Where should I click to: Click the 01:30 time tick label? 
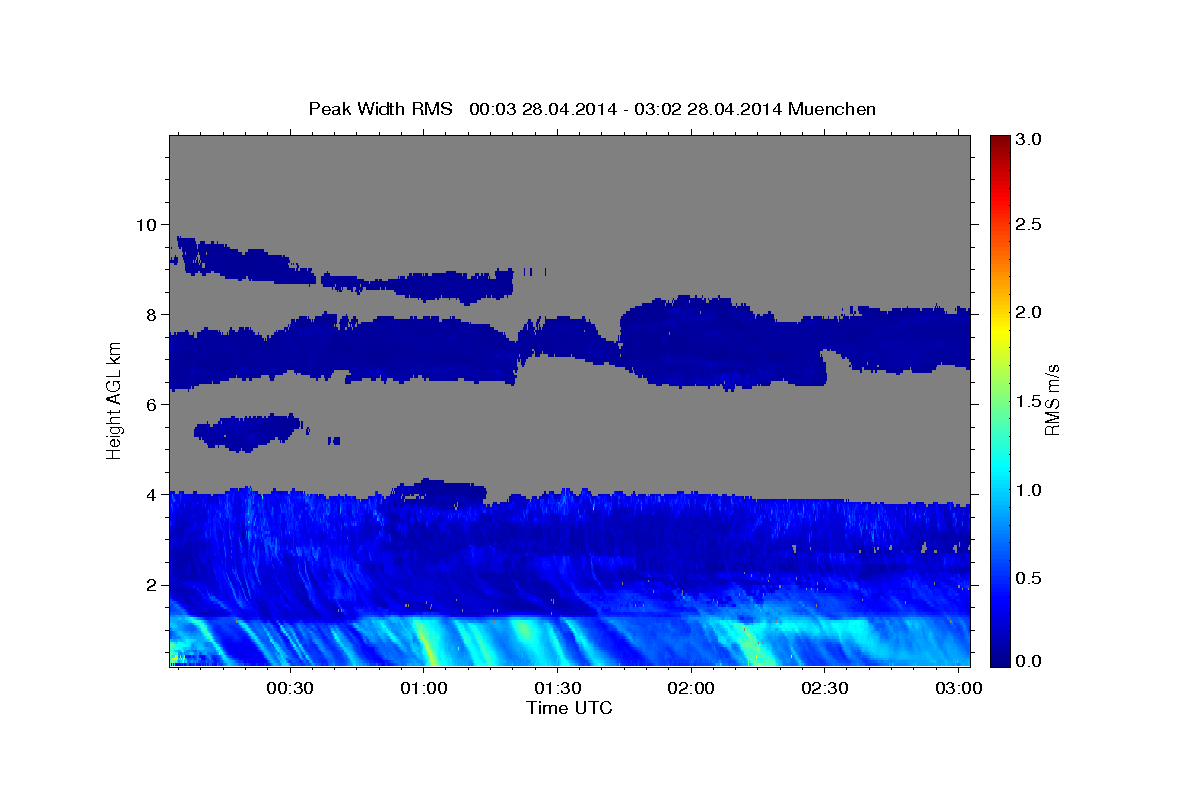coord(557,689)
